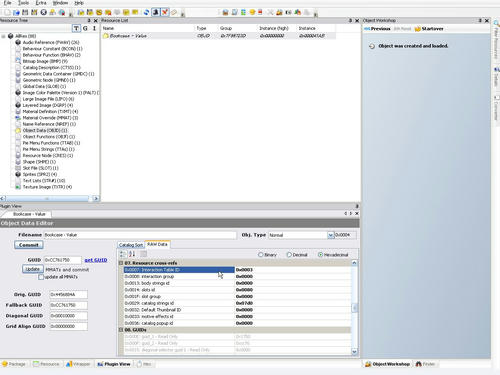Click the round X close-package toolbar icon
Screen dimensions: 500x375
43,12
